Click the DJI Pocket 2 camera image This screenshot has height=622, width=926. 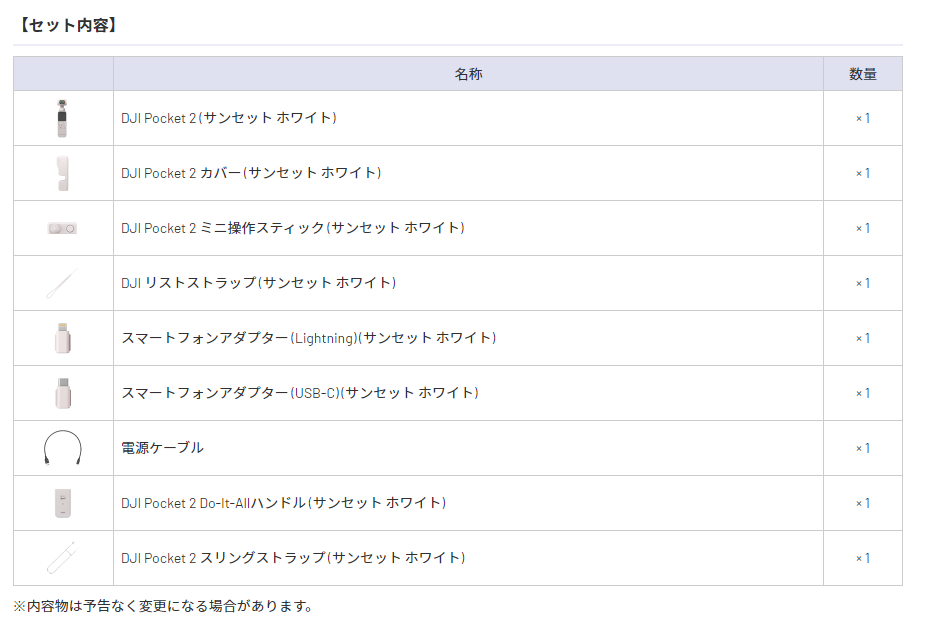pos(63,118)
